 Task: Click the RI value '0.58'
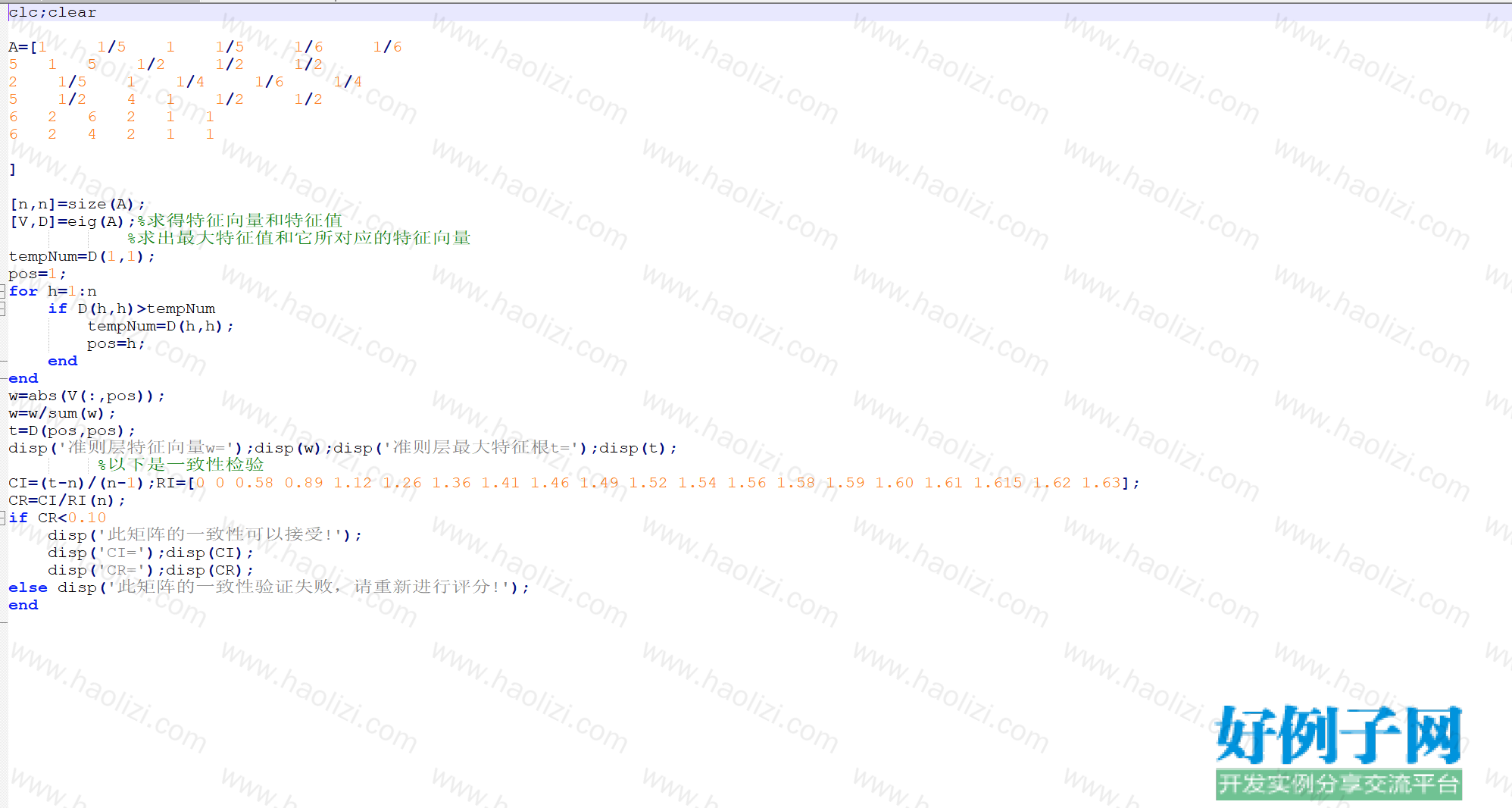tap(254, 483)
